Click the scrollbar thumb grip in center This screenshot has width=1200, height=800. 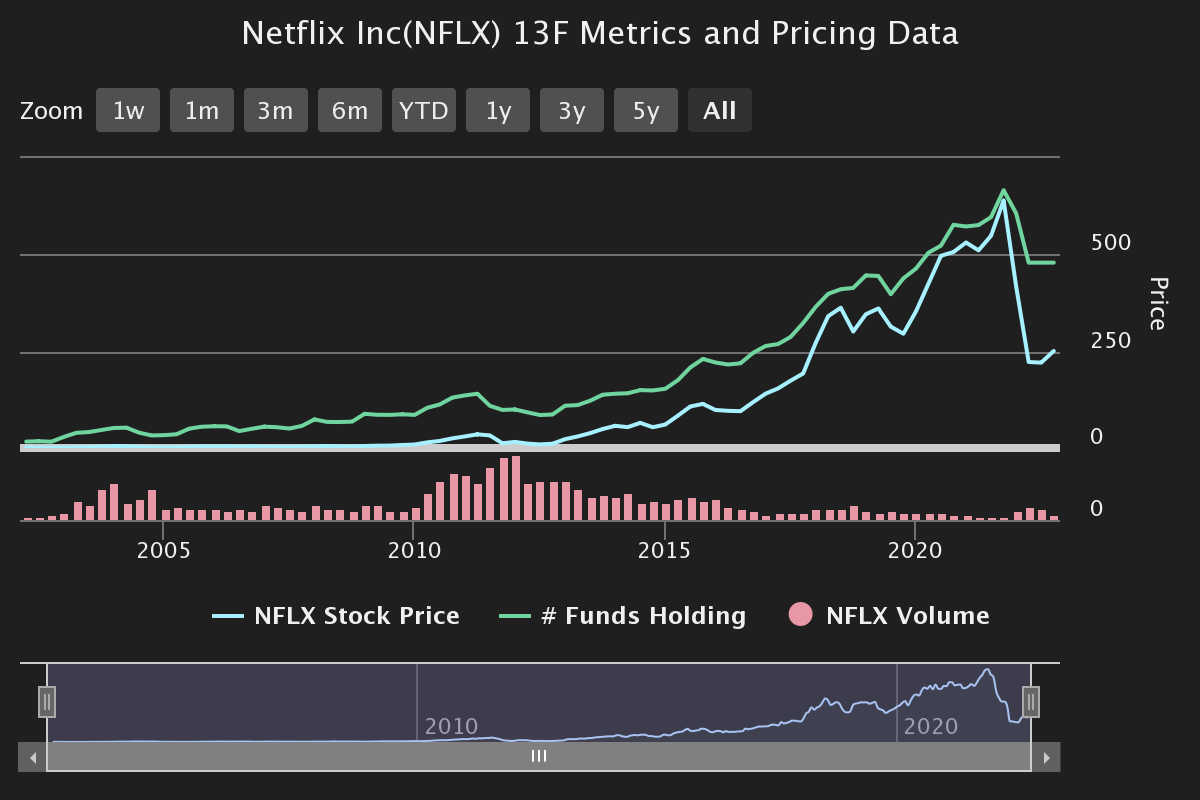click(539, 757)
